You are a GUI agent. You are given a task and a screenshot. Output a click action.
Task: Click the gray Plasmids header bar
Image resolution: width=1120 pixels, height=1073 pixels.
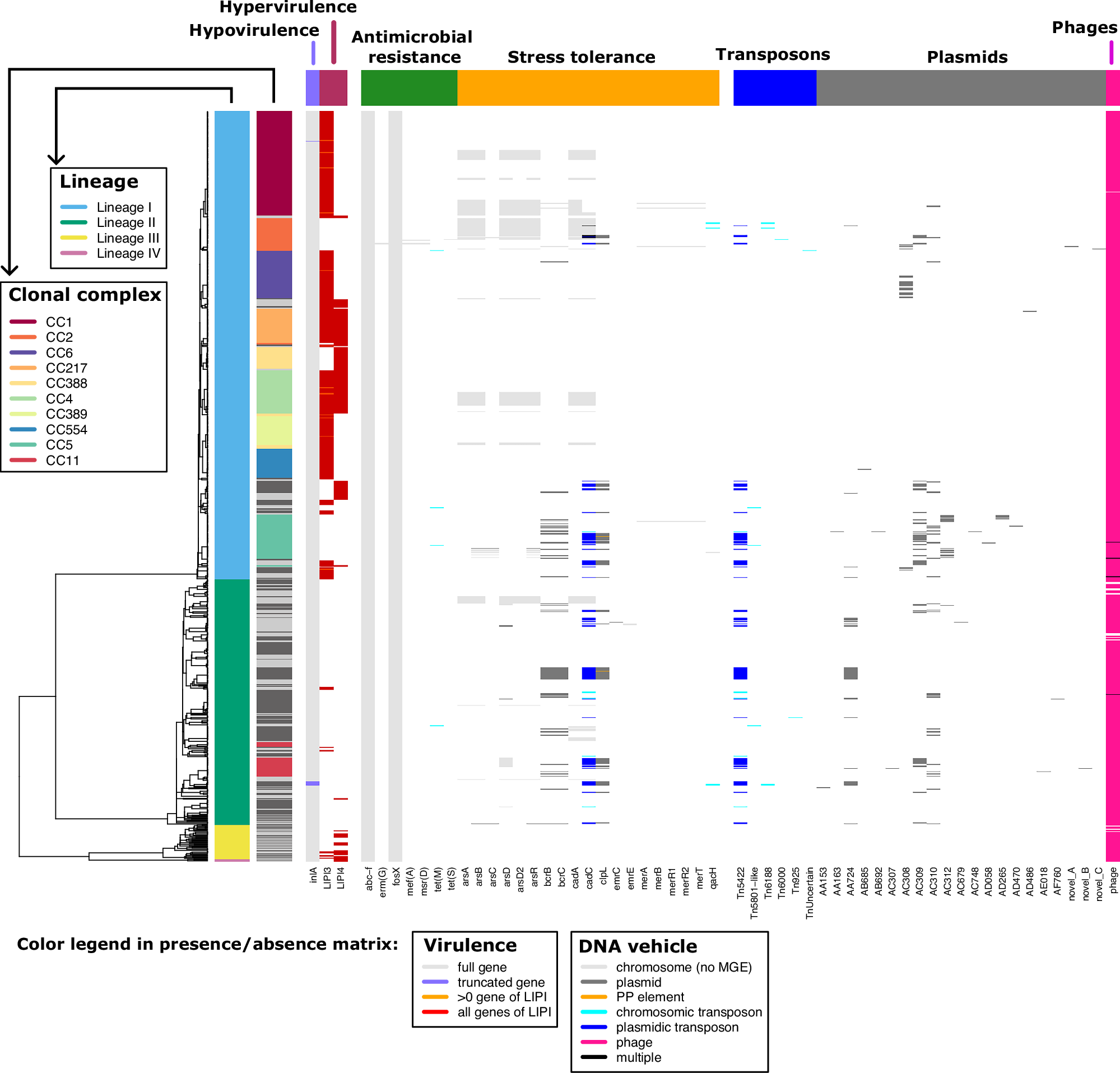(960, 87)
